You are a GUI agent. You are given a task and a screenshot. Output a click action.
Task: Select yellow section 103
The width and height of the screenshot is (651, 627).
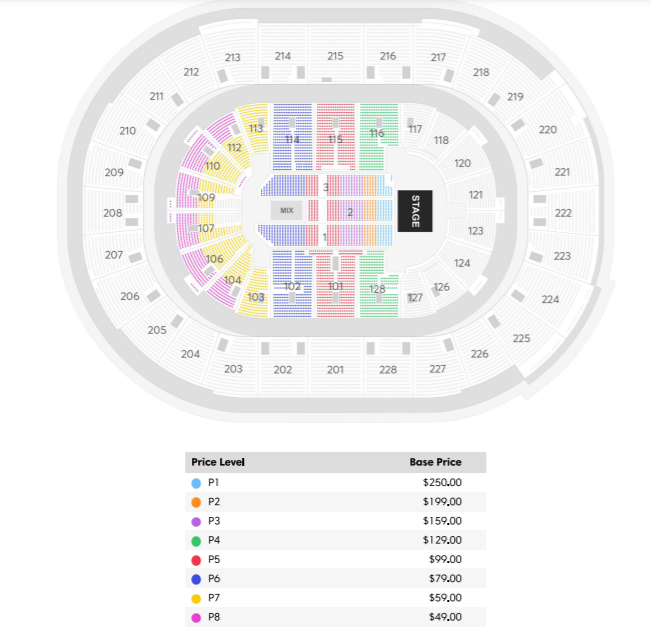point(256,293)
